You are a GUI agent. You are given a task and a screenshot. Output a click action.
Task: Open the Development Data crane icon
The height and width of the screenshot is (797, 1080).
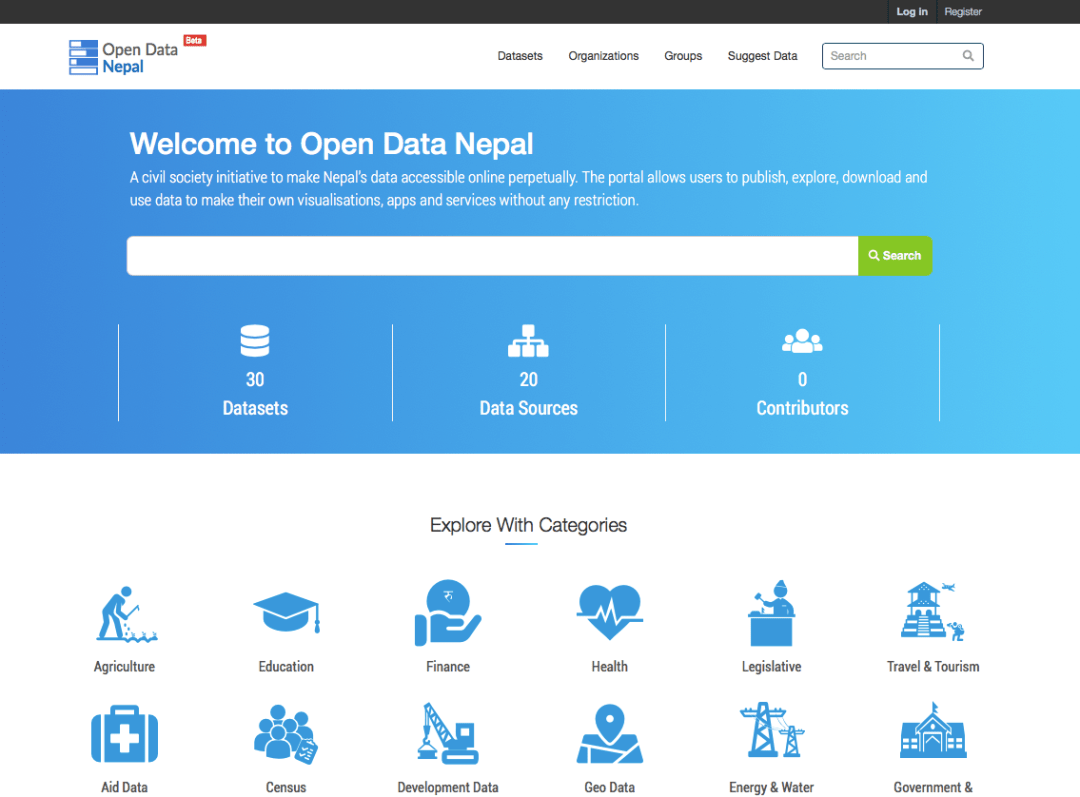tap(447, 734)
